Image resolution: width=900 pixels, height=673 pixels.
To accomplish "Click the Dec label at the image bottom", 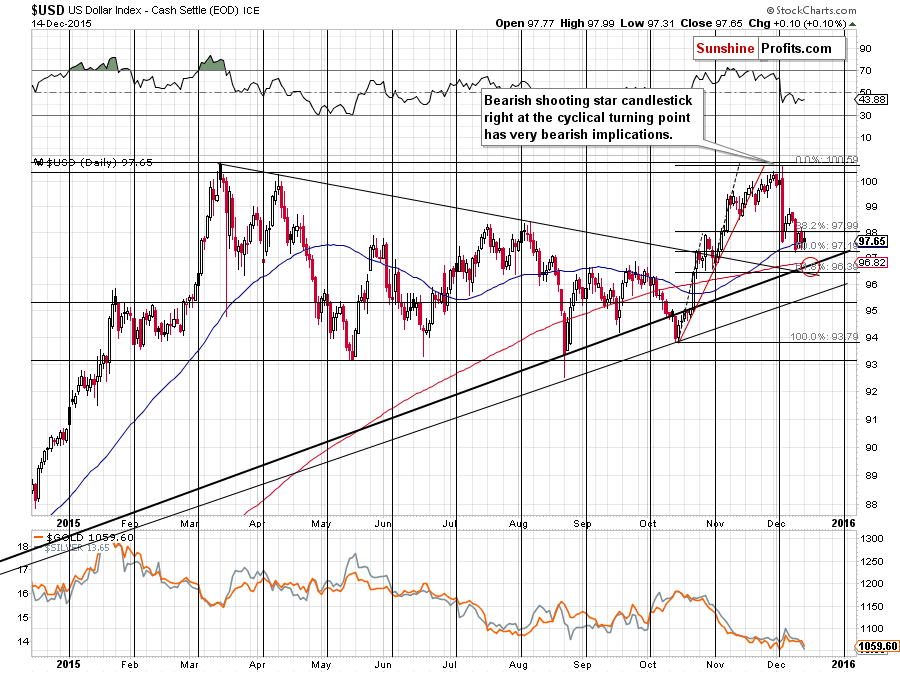I will click(776, 665).
